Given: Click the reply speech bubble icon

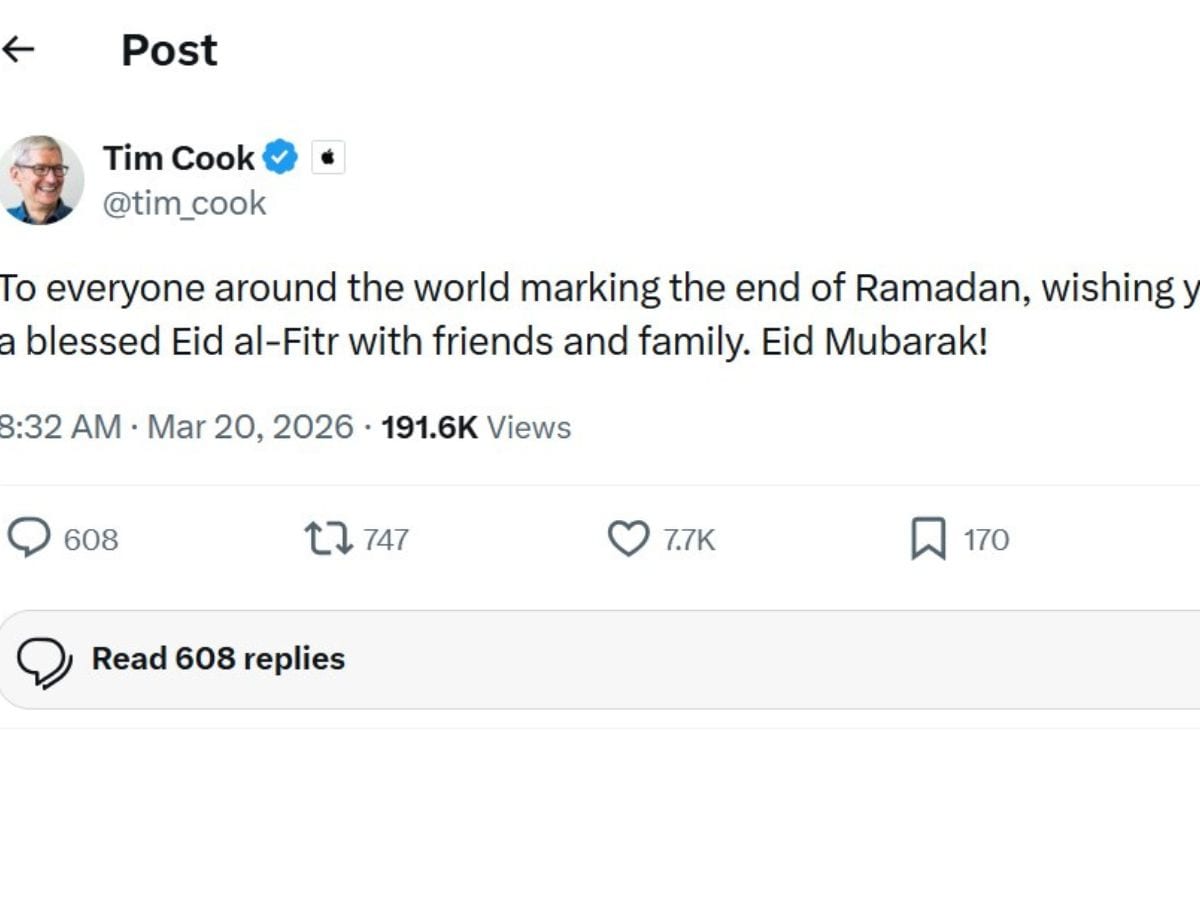Looking at the screenshot, I should click(x=29, y=539).
